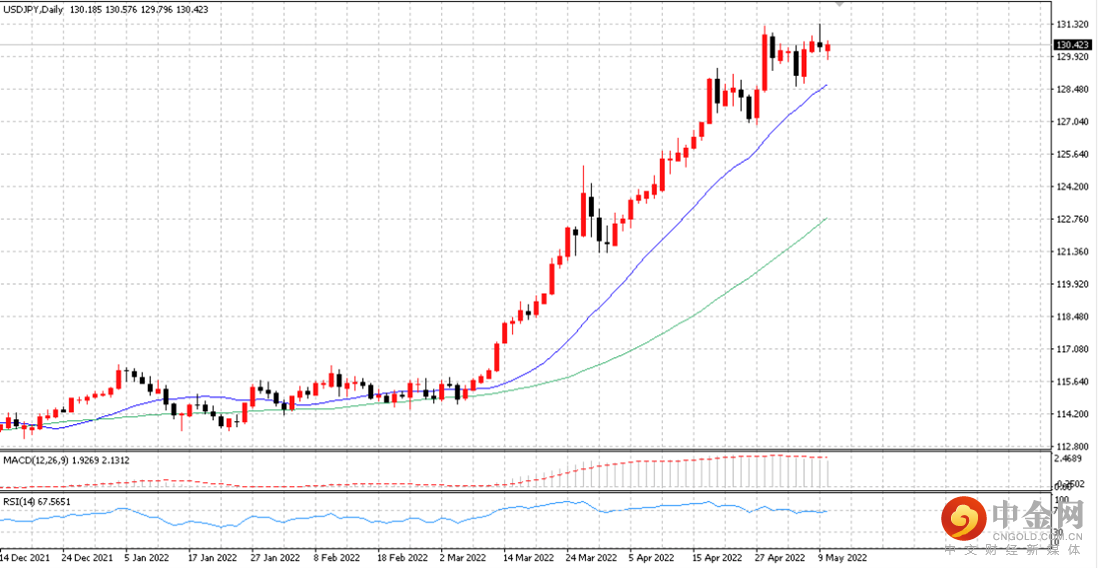
Task: Click the 129.920 price axis label
Action: pos(1071,57)
